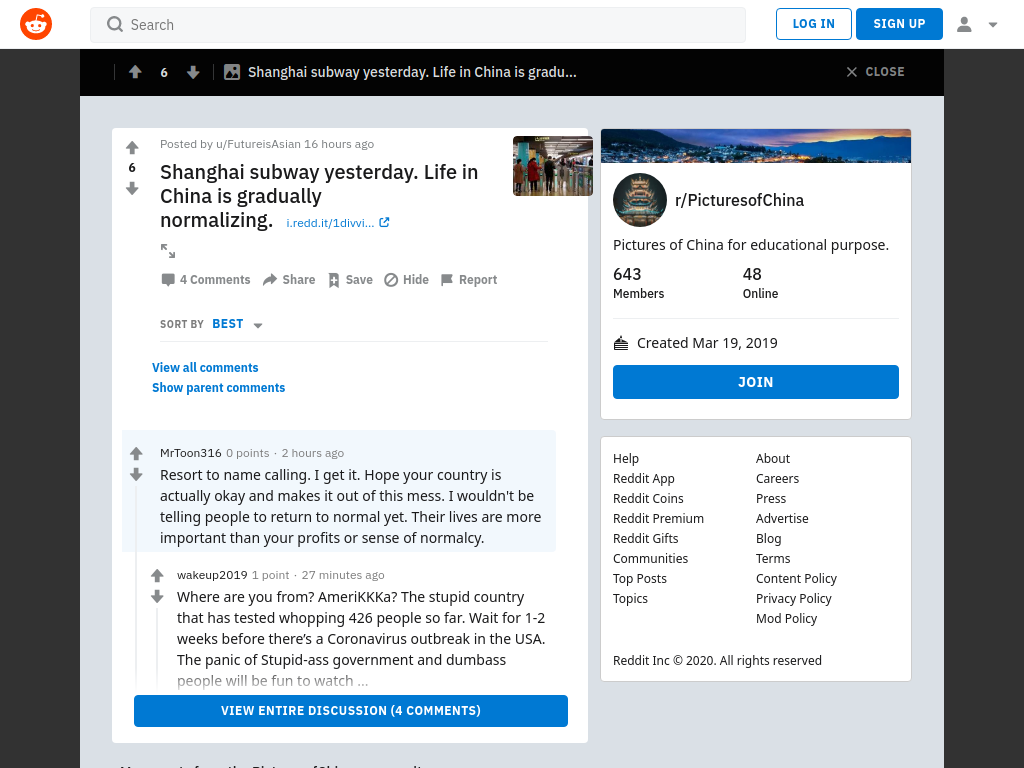The height and width of the screenshot is (768, 1024).
Task: Open the user account dropdown menu
Action: tap(977, 25)
